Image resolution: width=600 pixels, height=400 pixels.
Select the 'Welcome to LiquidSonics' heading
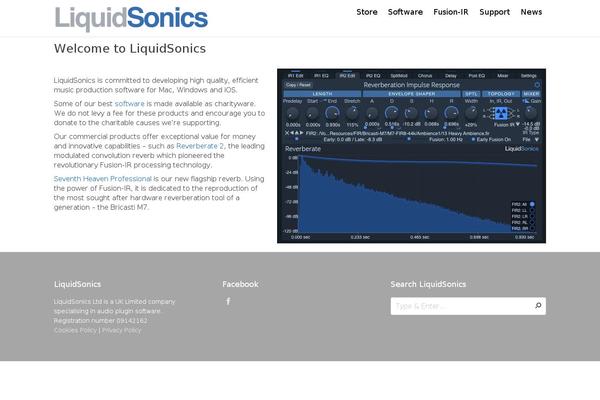[130, 49]
